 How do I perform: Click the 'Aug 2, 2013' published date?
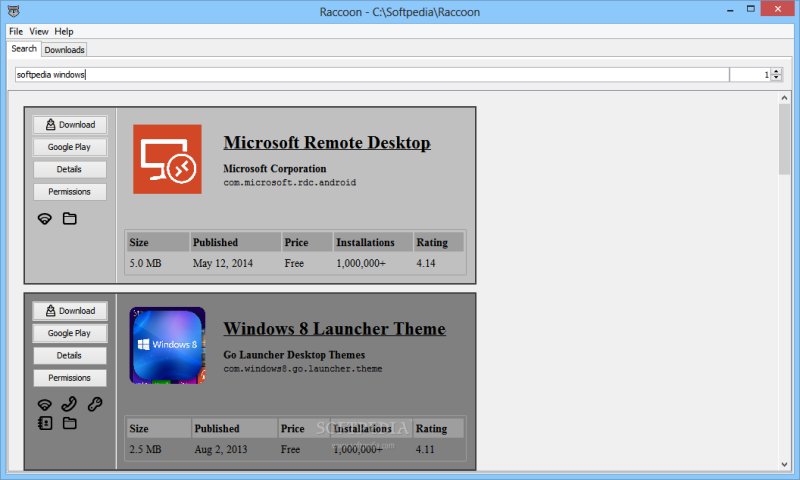220,449
